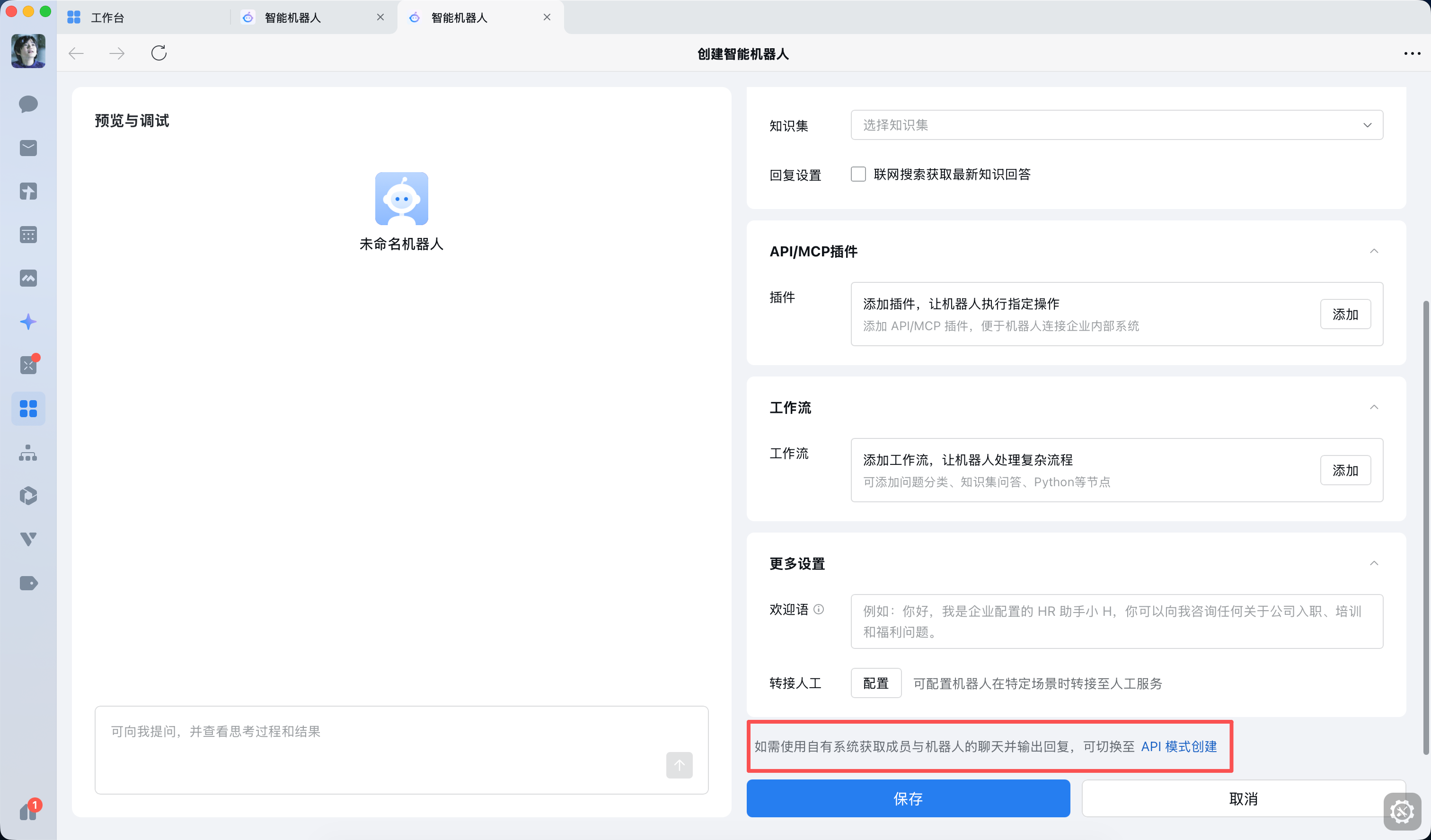The height and width of the screenshot is (840, 1431).
Task: Enable 联网搜索获取最新知识回答 checkbox
Action: point(858,174)
